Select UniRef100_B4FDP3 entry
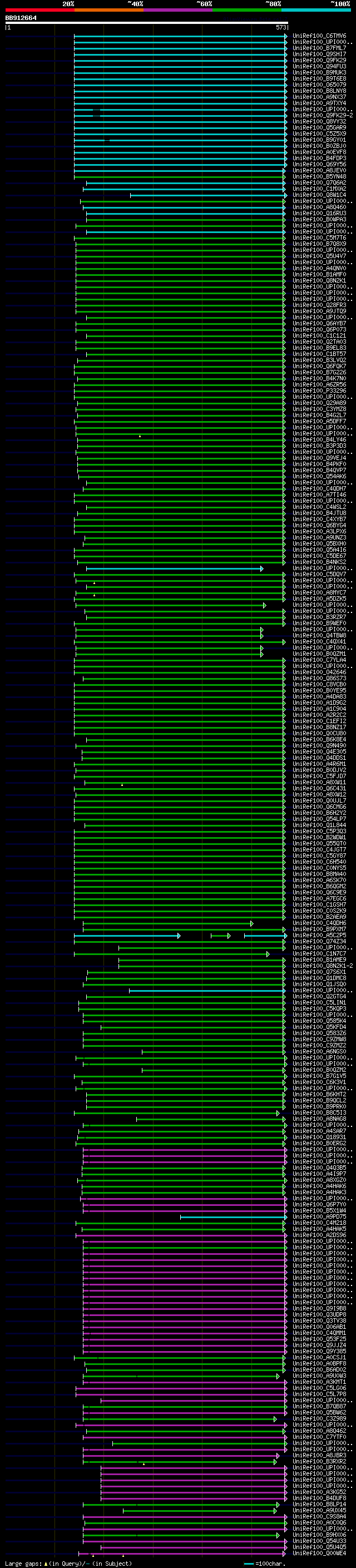Viewport: 356px width, 1568px height. (319, 159)
